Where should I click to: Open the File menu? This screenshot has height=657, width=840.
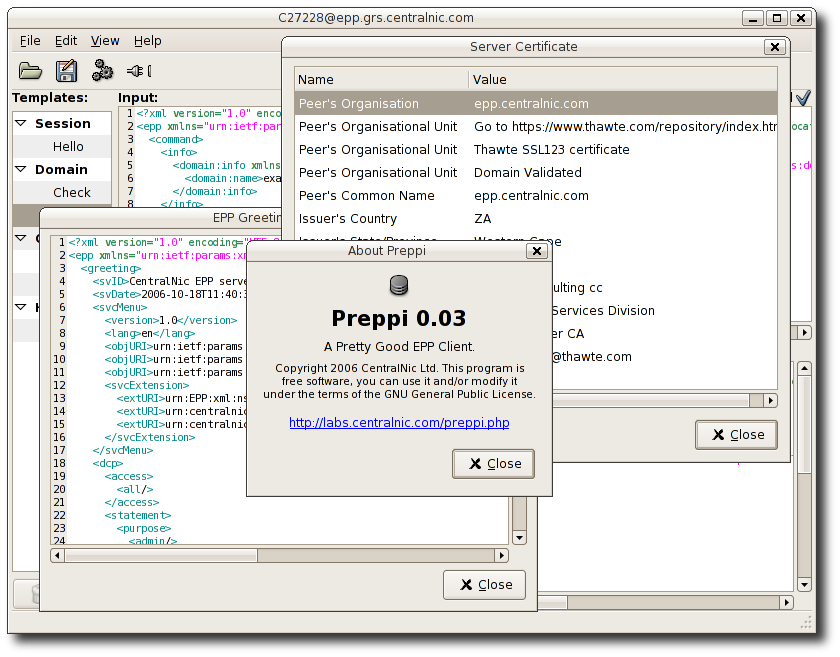tap(30, 41)
